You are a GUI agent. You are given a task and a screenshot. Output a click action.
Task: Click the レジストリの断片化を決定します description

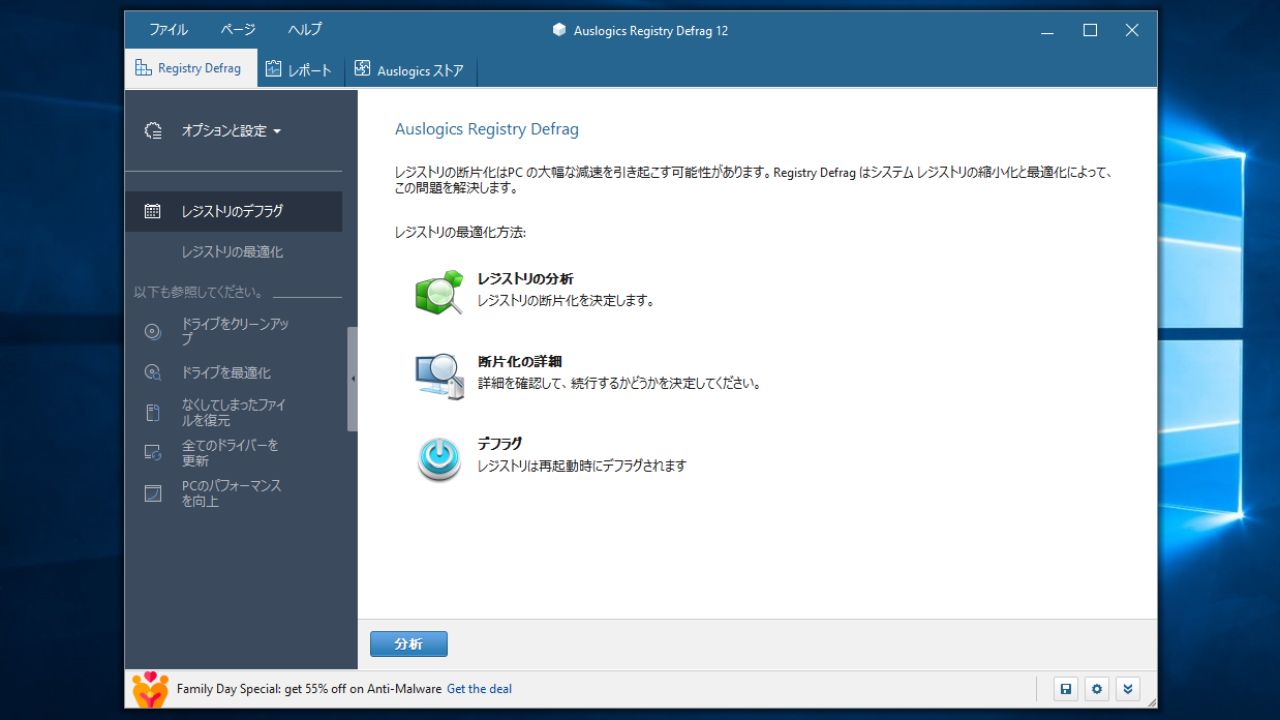click(565, 300)
